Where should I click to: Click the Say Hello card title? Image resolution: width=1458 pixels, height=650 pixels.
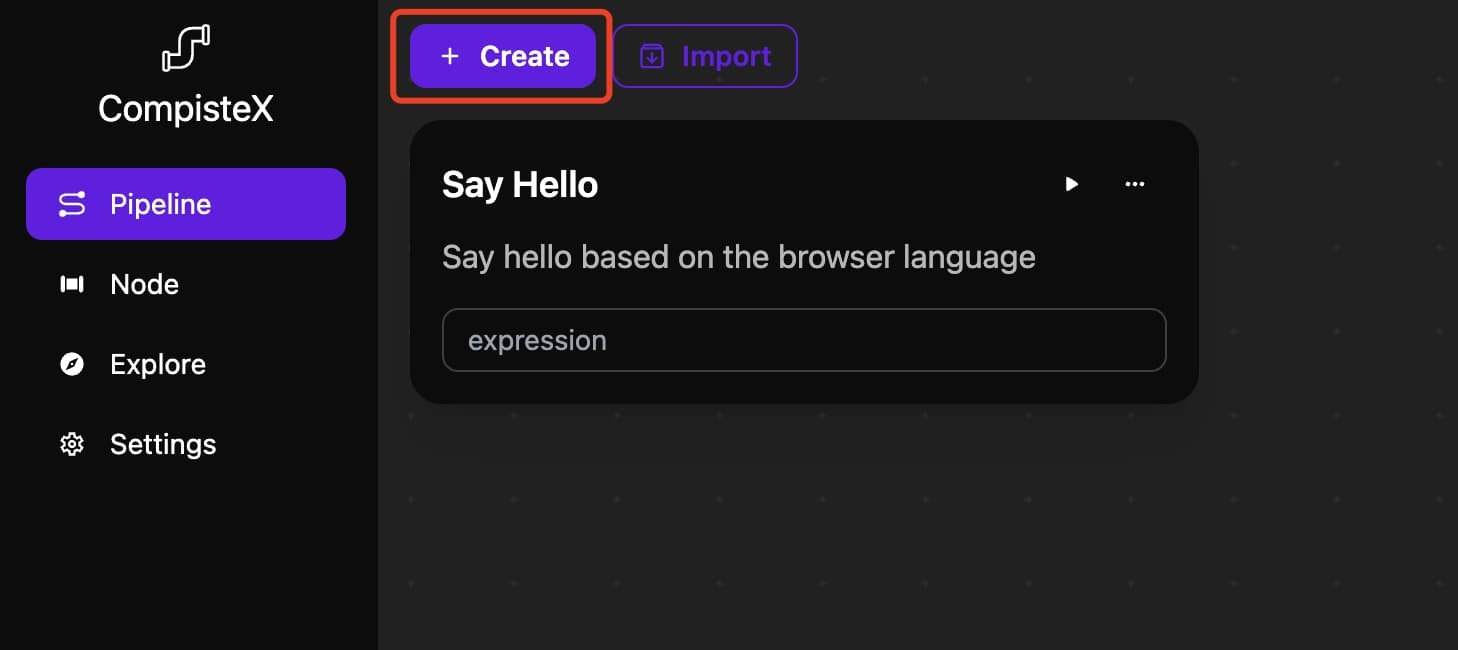tap(520, 184)
